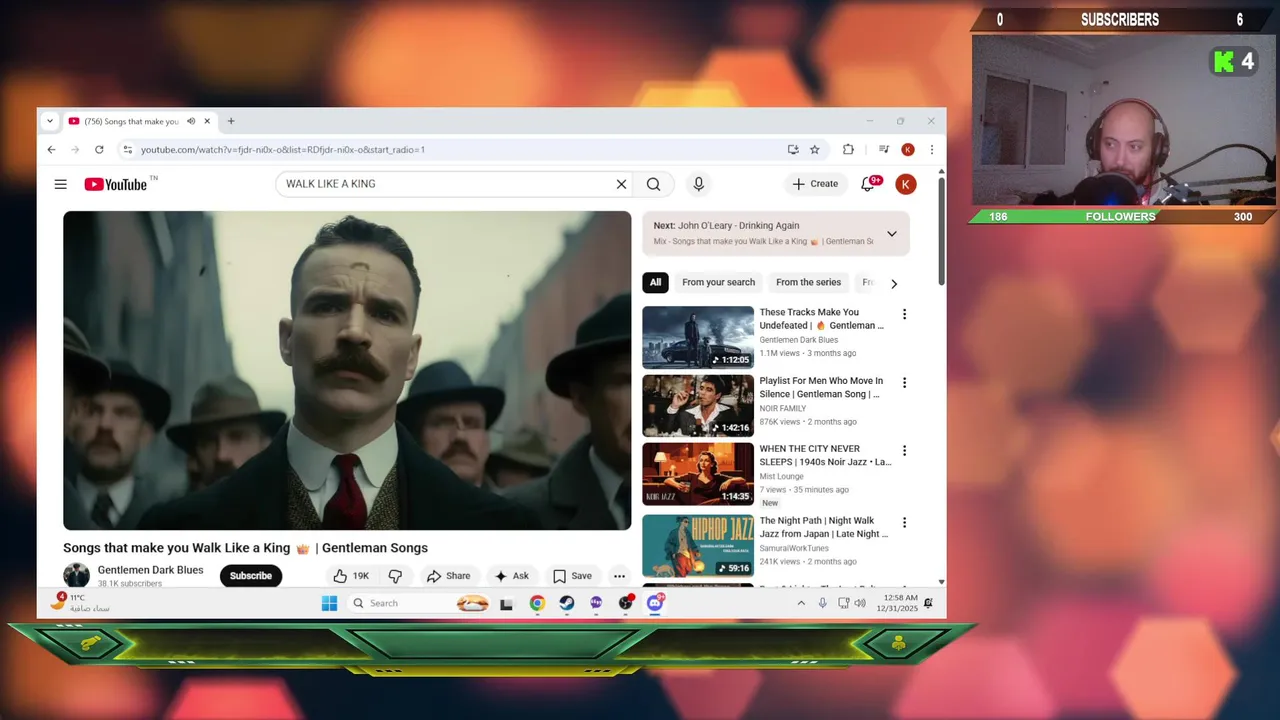Bookmark this page with the star
The width and height of the screenshot is (1280, 720).
815,150
